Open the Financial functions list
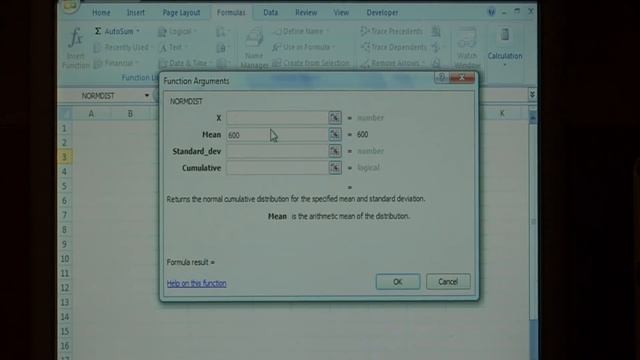The height and width of the screenshot is (360, 640). (116, 63)
